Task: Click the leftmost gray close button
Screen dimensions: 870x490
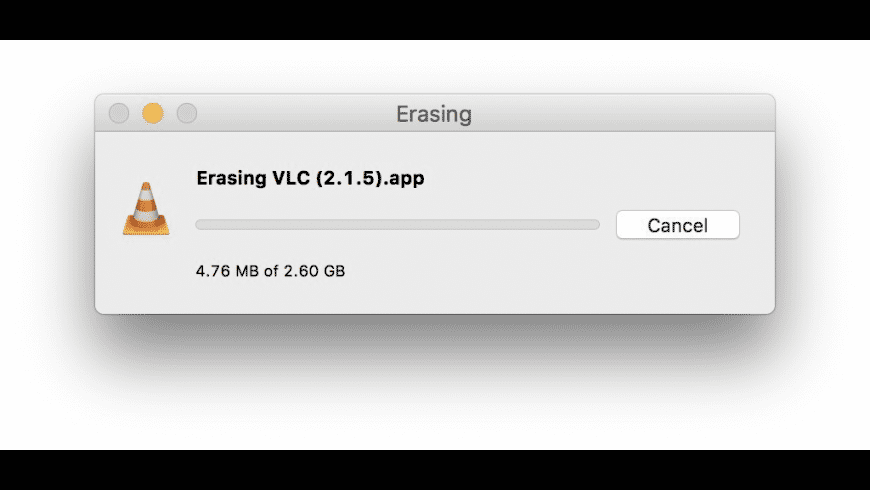Action: [x=119, y=114]
